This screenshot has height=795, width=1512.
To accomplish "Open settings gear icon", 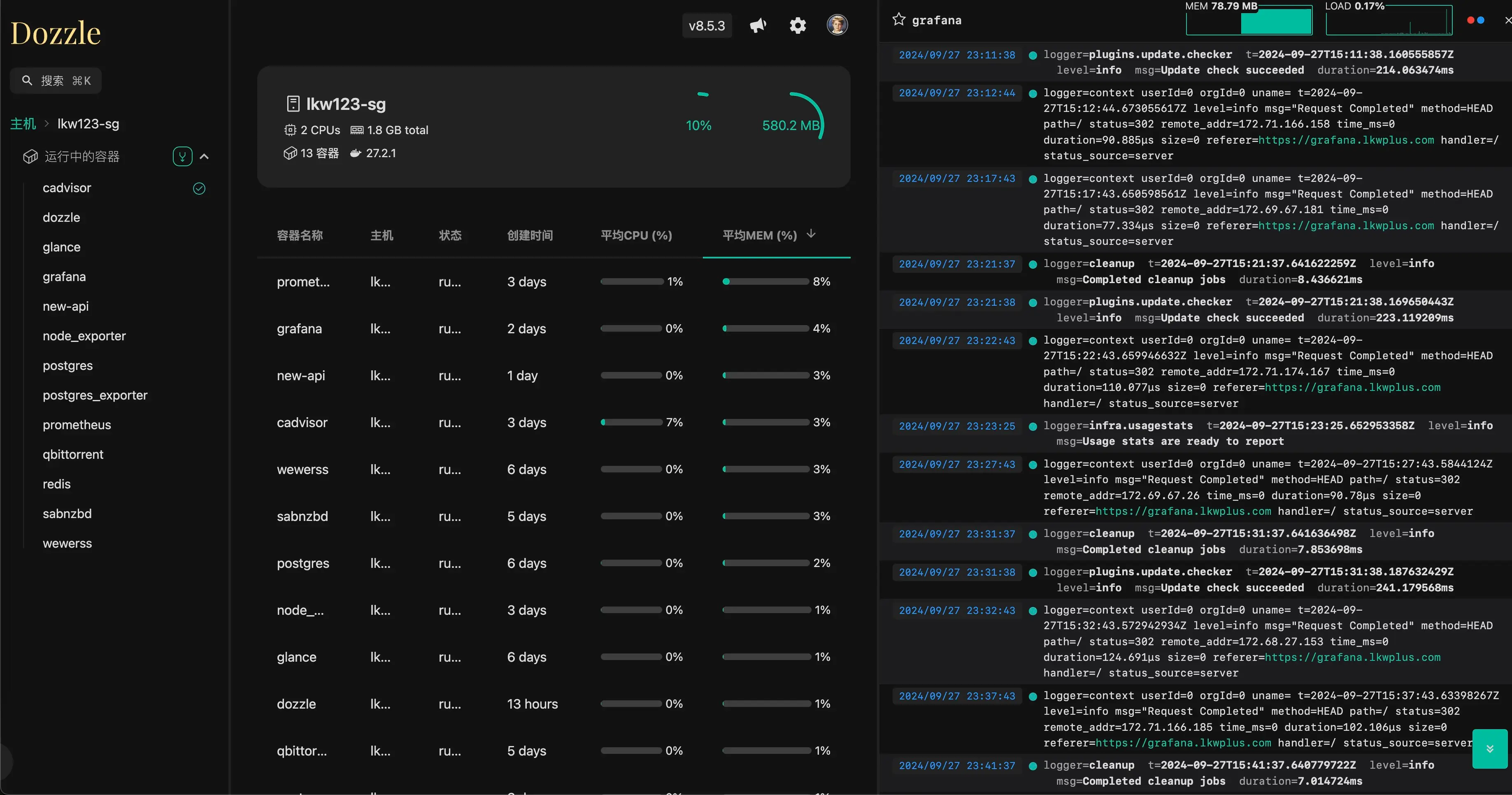I will pos(798,25).
